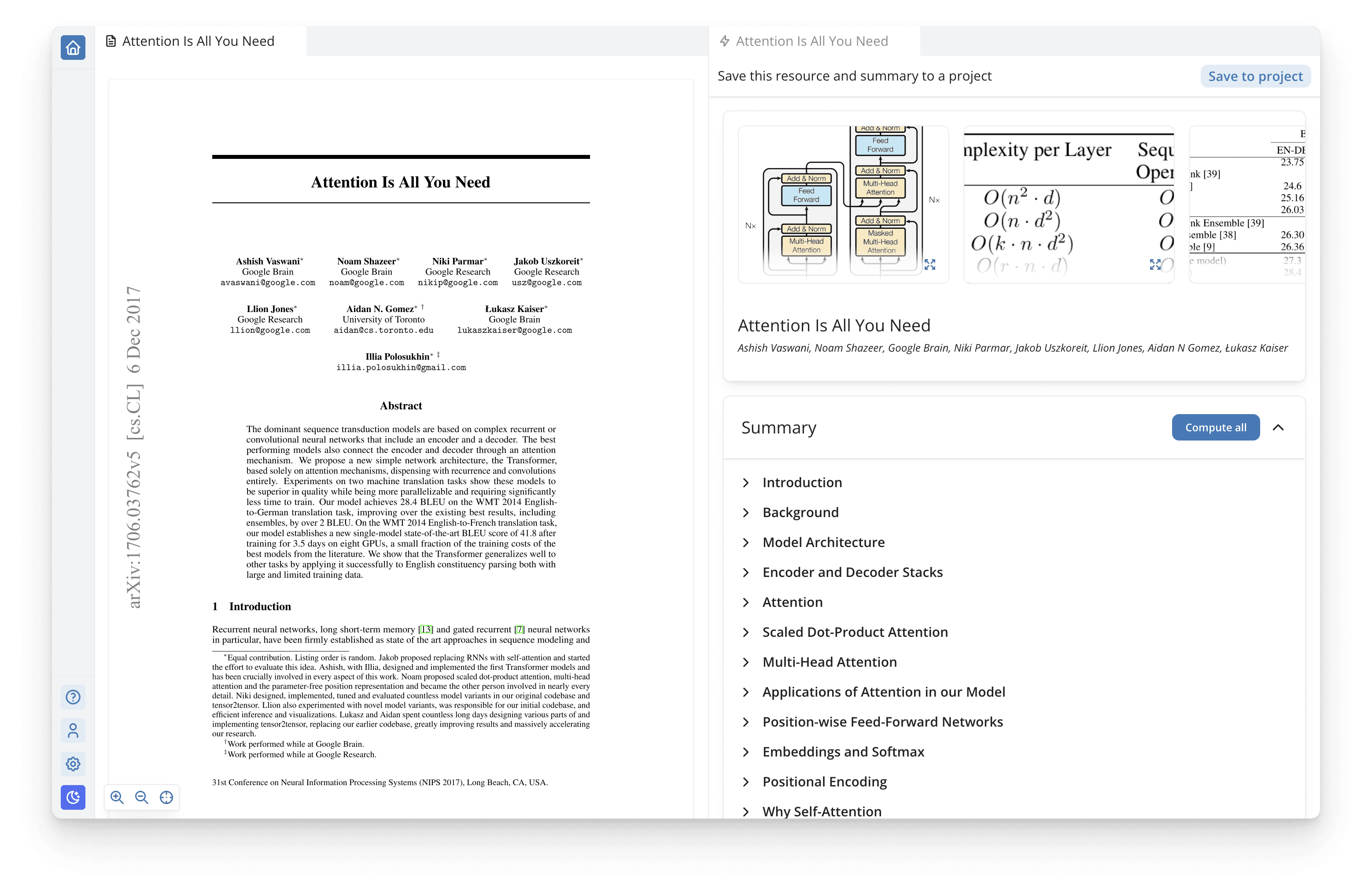Expand the Transformer architecture figure fullscreen icon
1372x896 pixels.
[x=930, y=264]
